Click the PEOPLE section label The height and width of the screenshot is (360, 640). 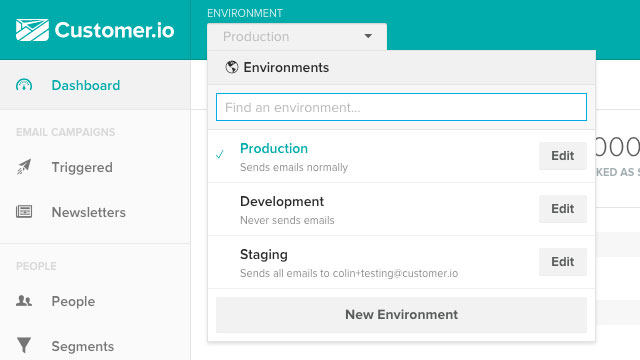(x=36, y=266)
